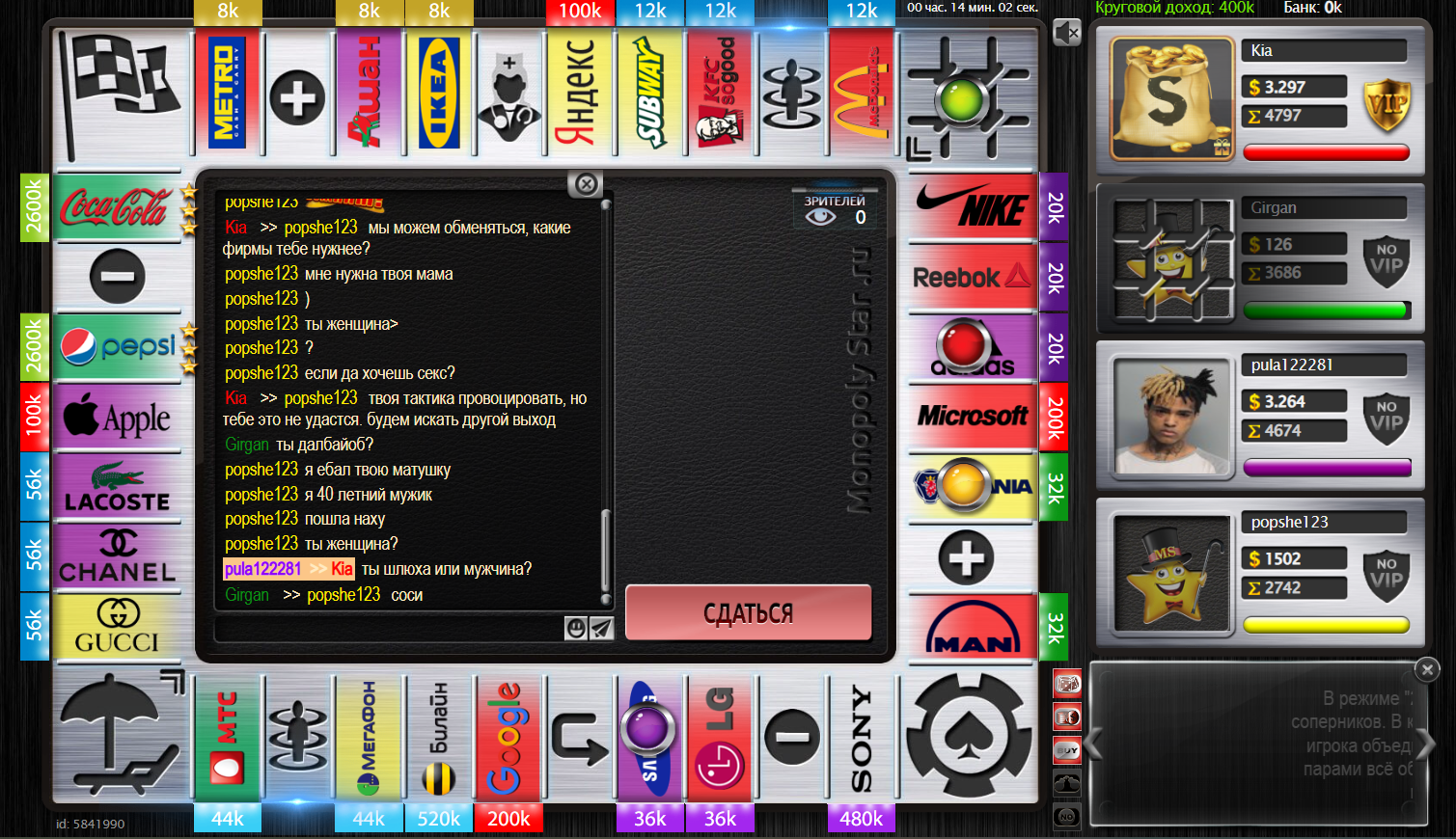
Task: Mute the game sound with the speaker icon
Action: pyautogui.click(x=1066, y=33)
